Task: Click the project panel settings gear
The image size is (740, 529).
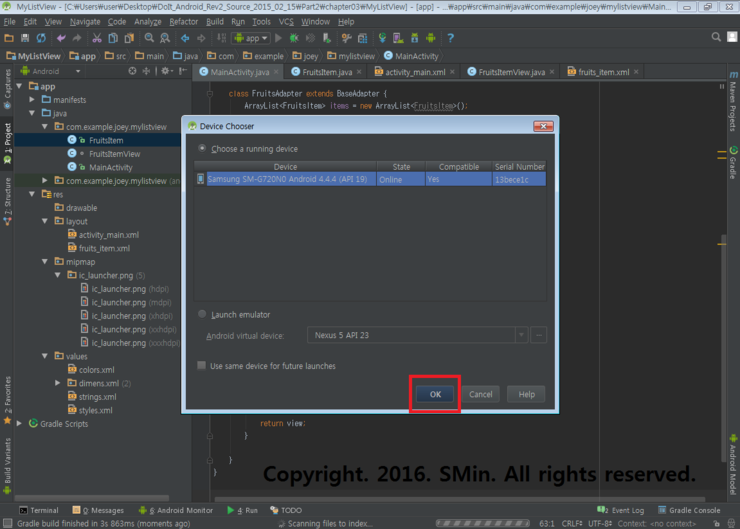Action: [x=165, y=71]
